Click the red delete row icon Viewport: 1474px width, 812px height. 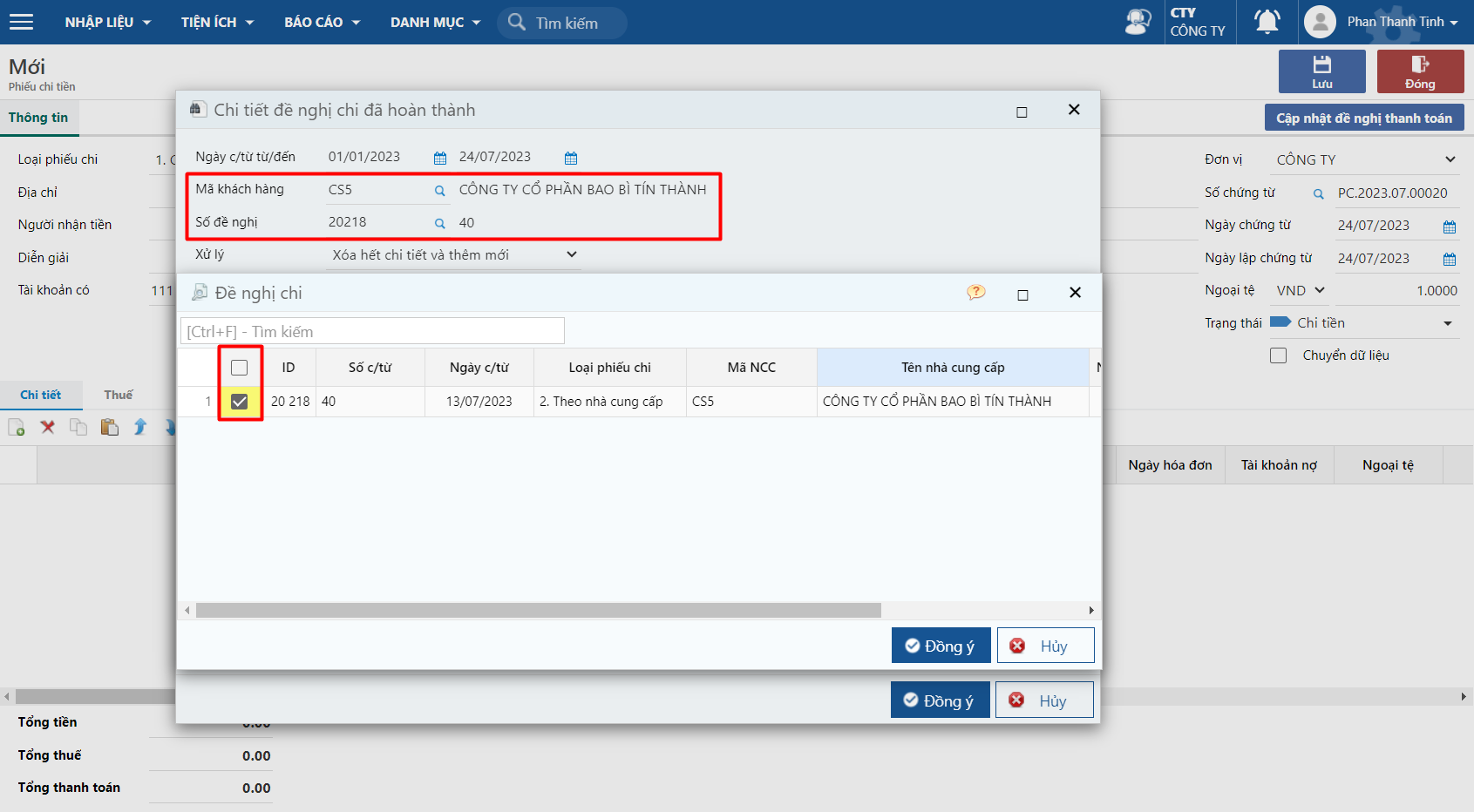point(48,427)
